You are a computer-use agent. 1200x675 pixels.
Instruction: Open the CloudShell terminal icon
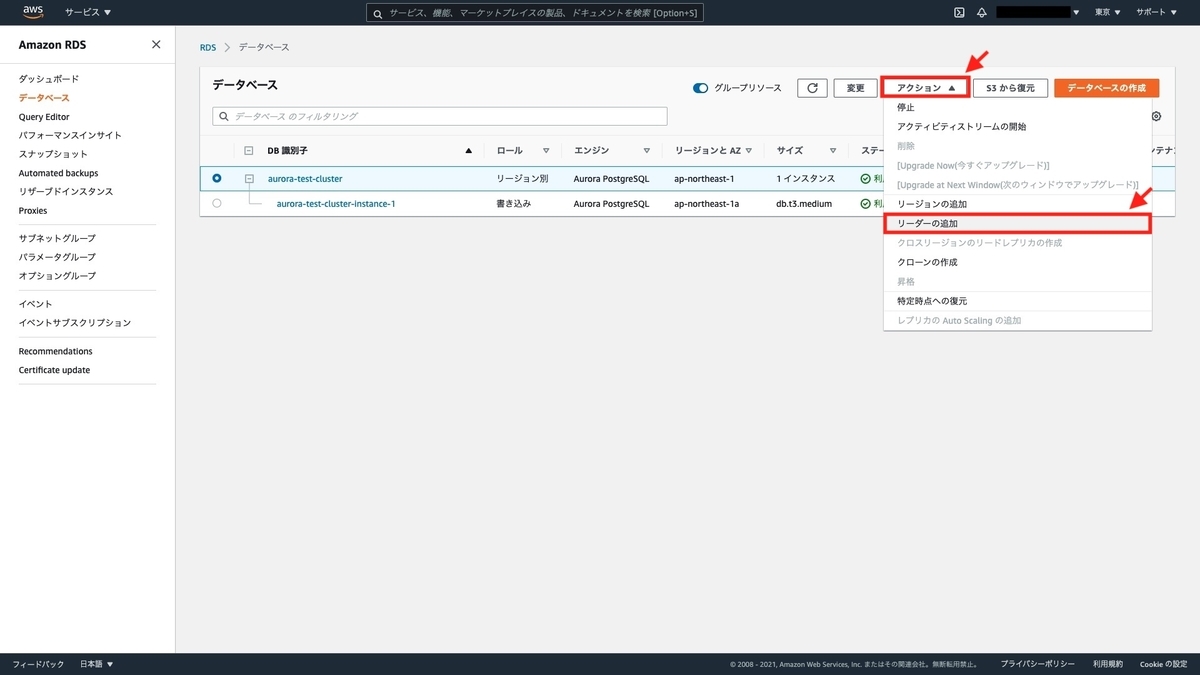pos(959,12)
